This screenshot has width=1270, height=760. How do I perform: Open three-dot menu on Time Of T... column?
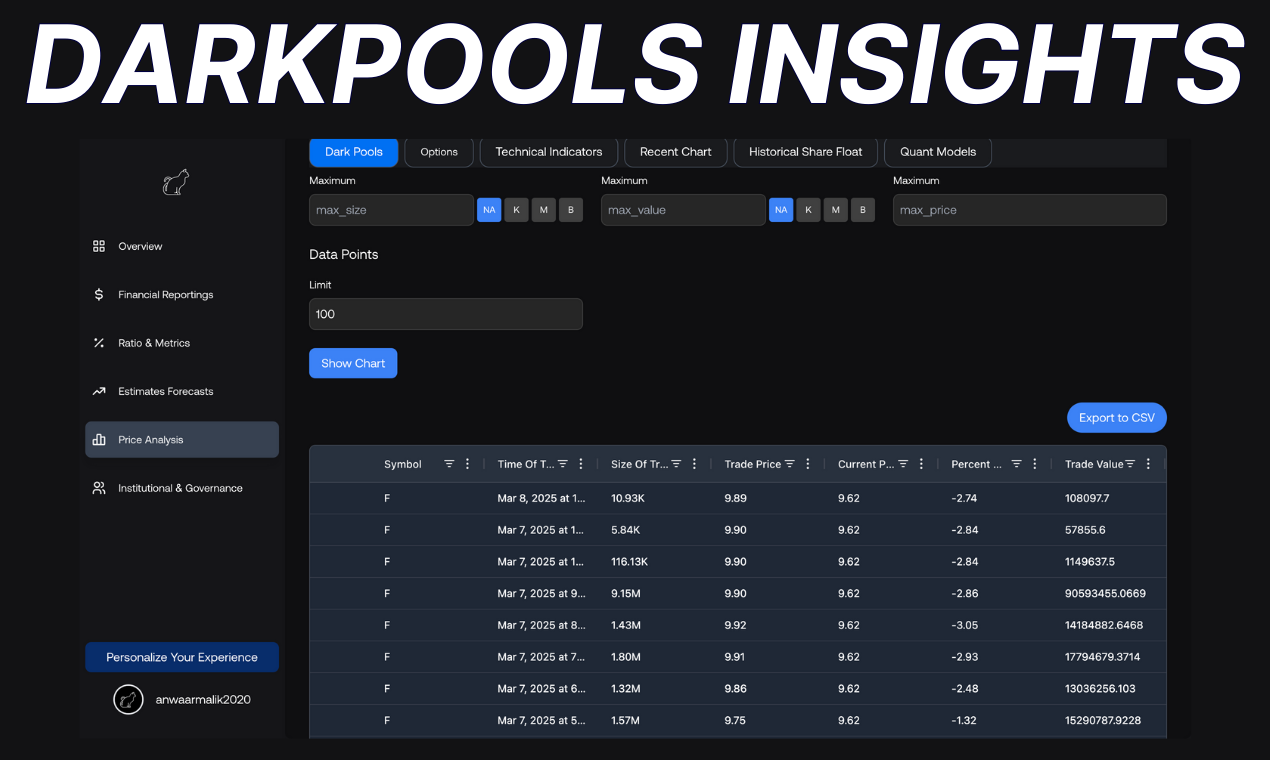[x=581, y=464]
